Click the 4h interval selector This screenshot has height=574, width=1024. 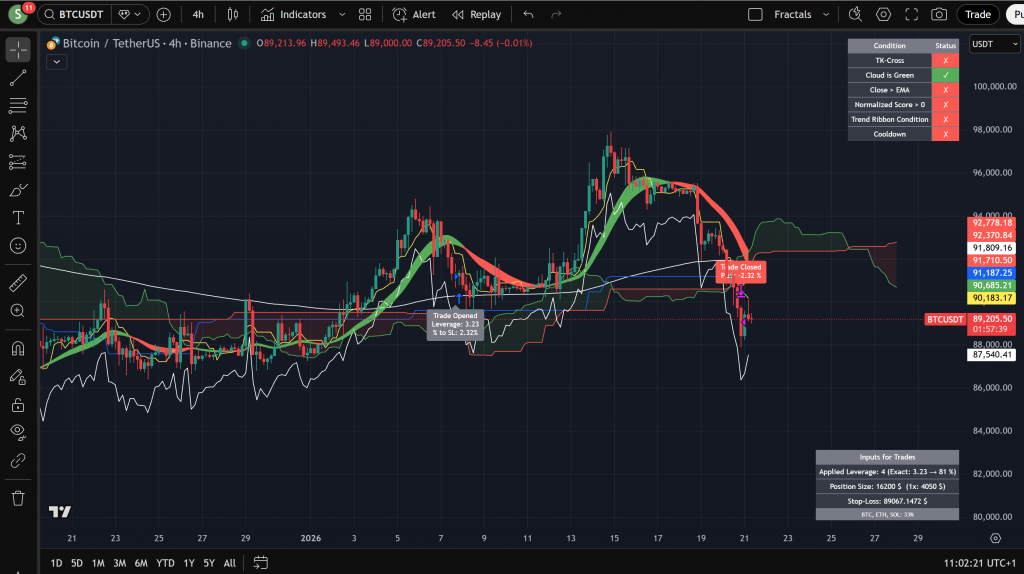pos(198,15)
